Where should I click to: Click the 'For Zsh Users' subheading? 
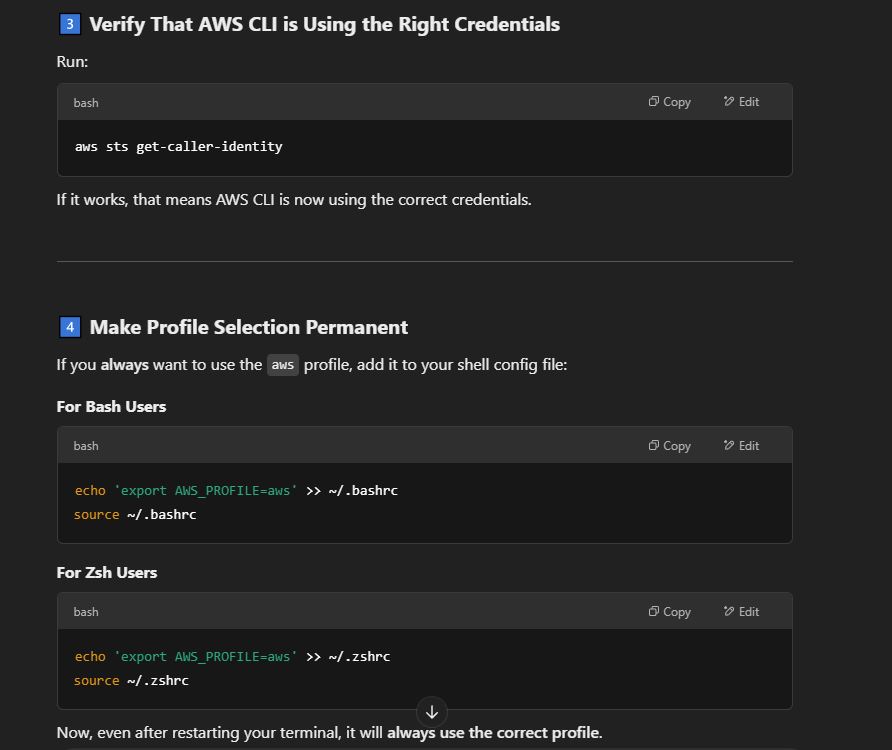click(x=107, y=573)
